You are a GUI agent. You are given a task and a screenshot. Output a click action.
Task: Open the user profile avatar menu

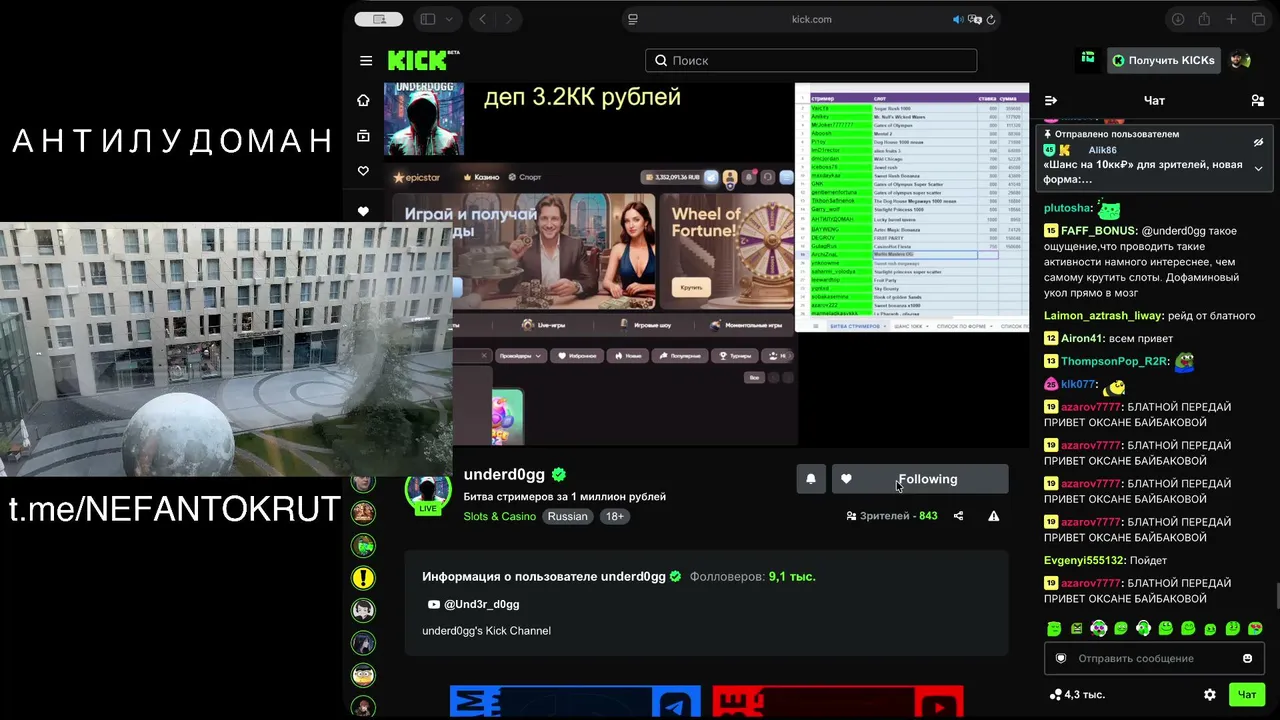pyautogui.click(x=1240, y=60)
